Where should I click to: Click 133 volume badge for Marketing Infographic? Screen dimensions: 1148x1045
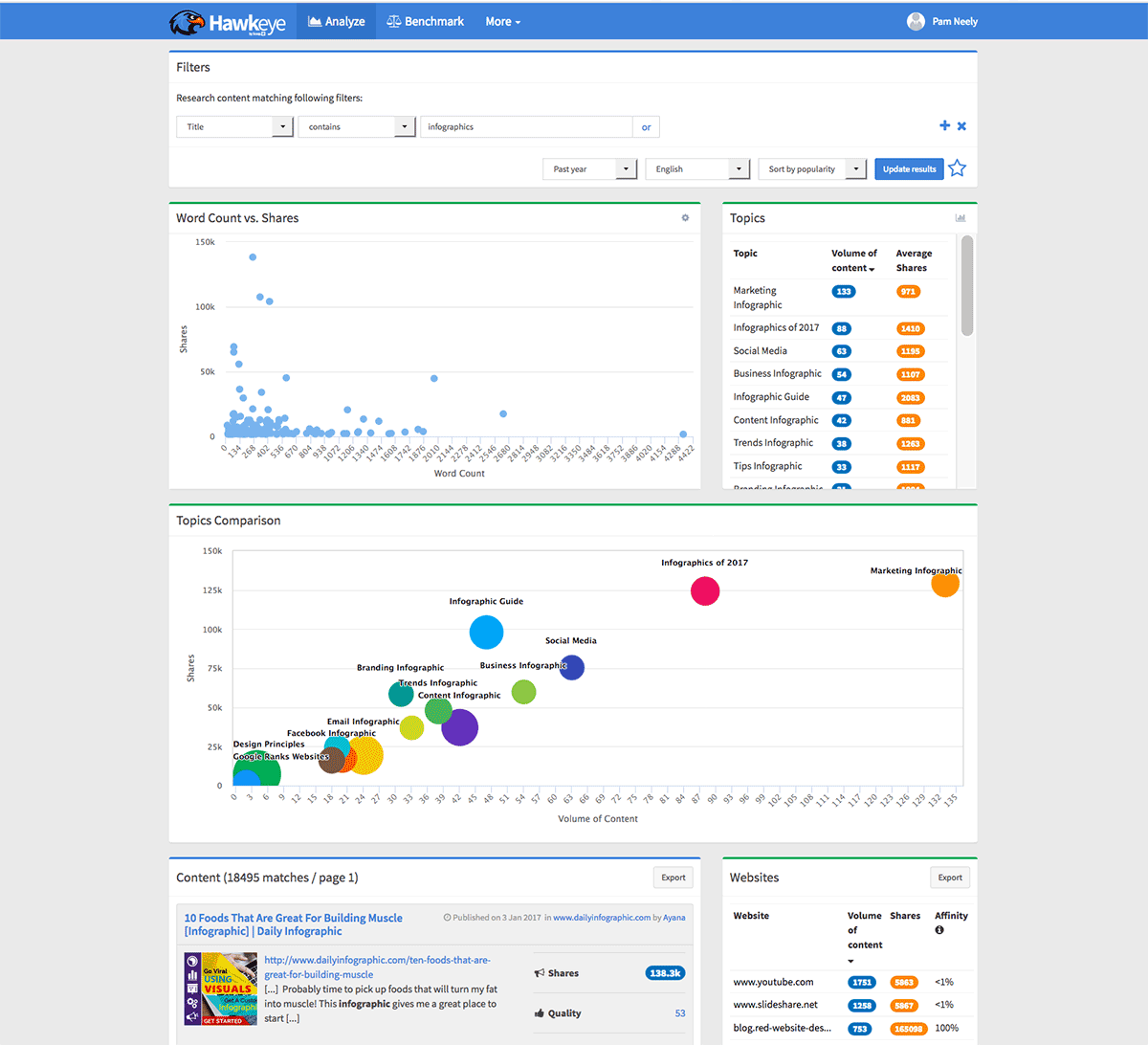pyautogui.click(x=843, y=292)
